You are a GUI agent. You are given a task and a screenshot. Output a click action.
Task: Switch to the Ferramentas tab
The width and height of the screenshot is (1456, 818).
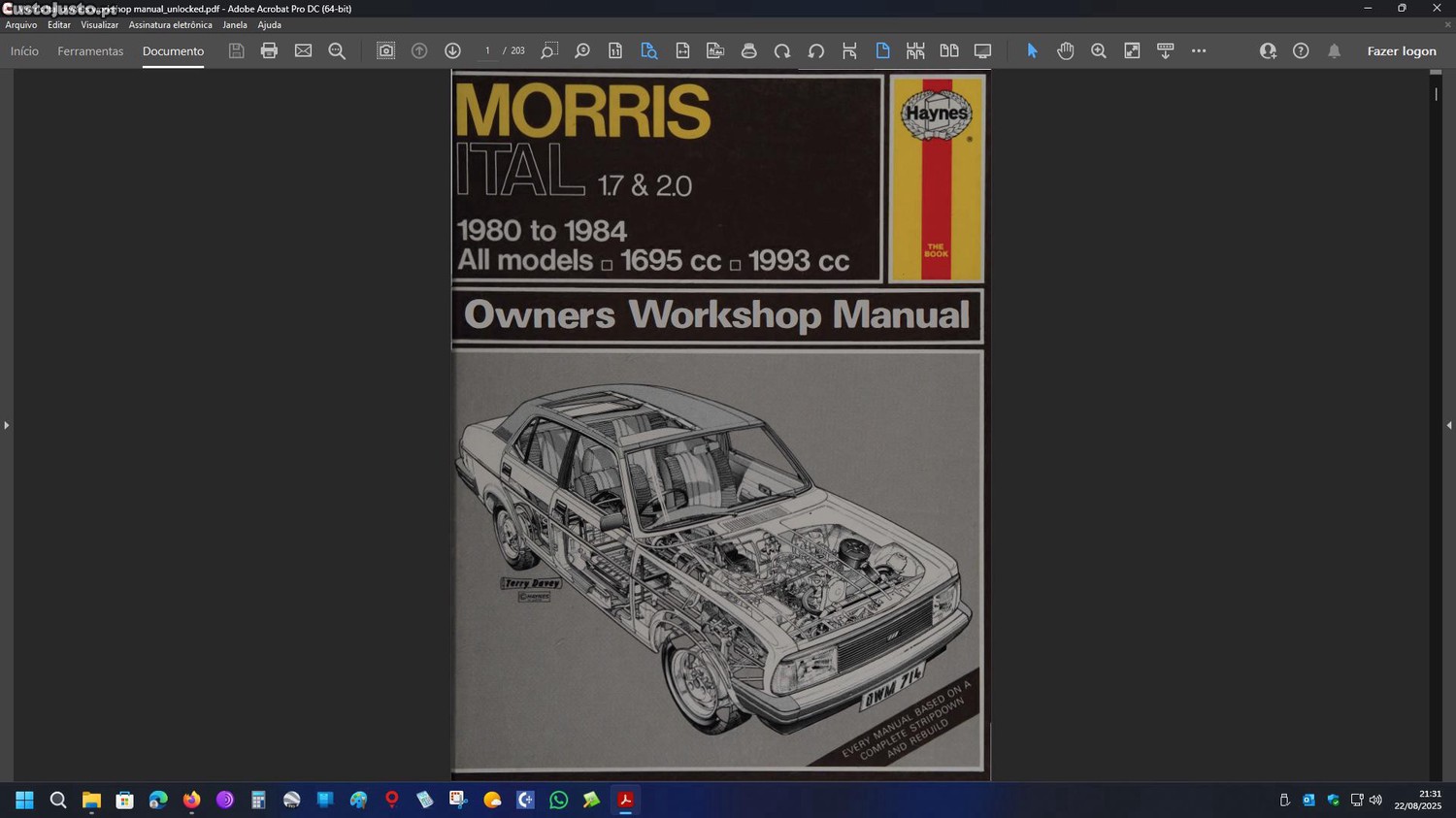click(90, 51)
